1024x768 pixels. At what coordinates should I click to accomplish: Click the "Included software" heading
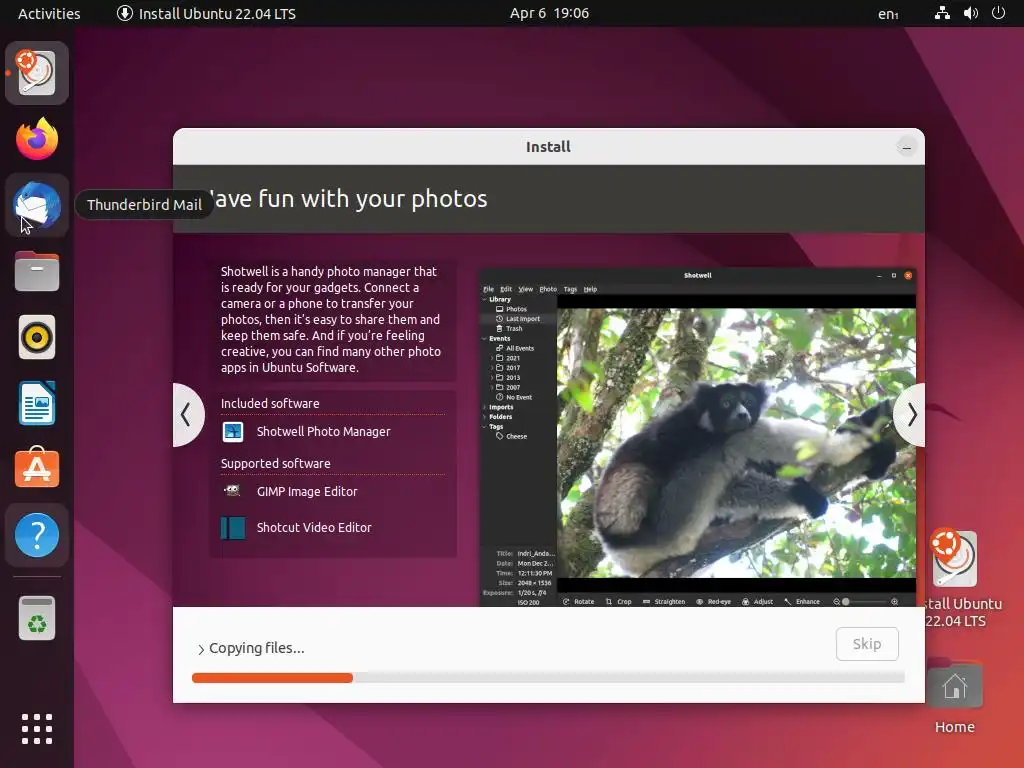coord(270,404)
